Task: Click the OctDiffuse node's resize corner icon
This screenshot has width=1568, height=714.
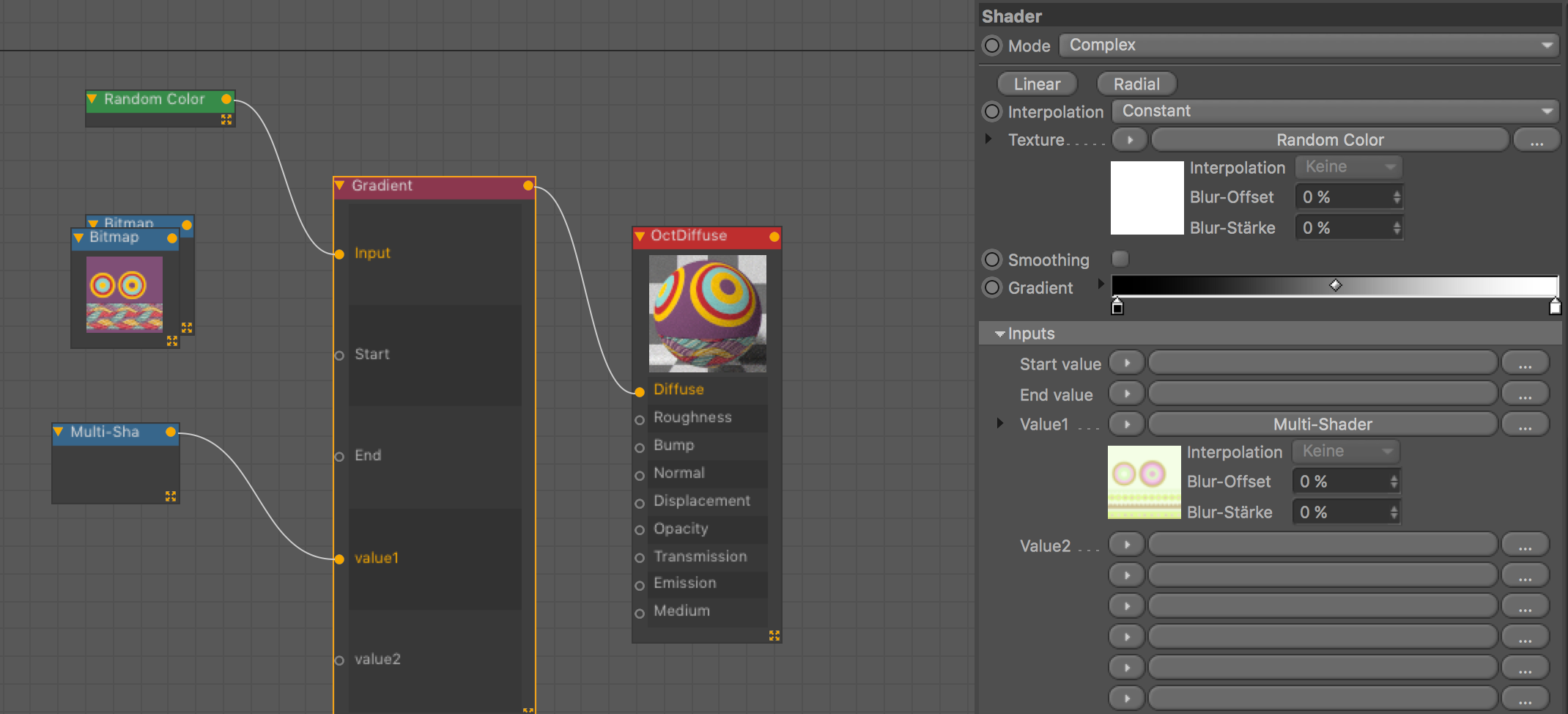Action: coord(774,636)
